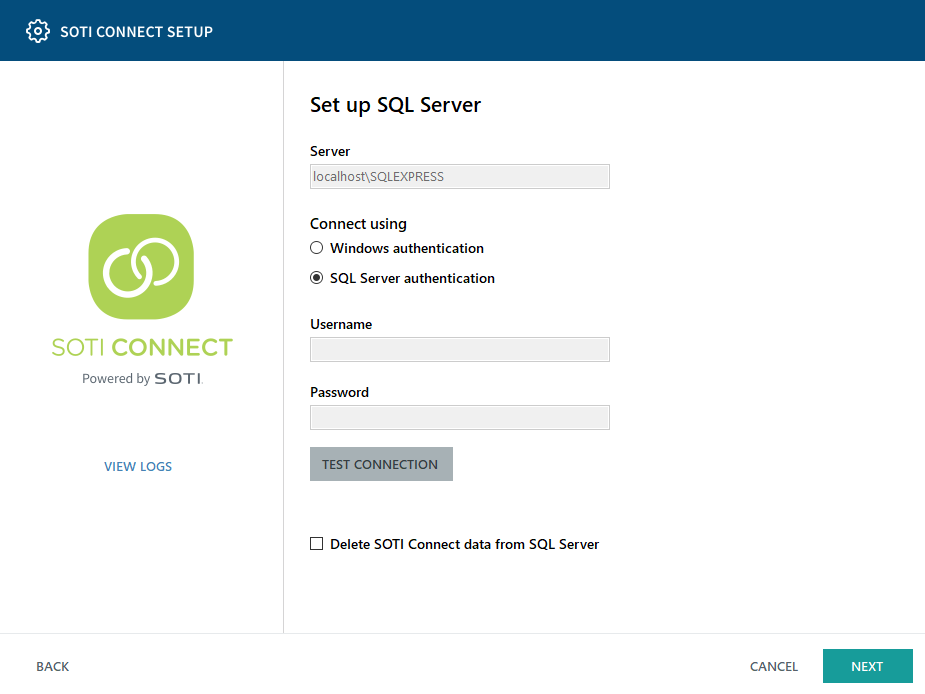
Task: Select Windows authentication radio button
Action: tap(317, 248)
